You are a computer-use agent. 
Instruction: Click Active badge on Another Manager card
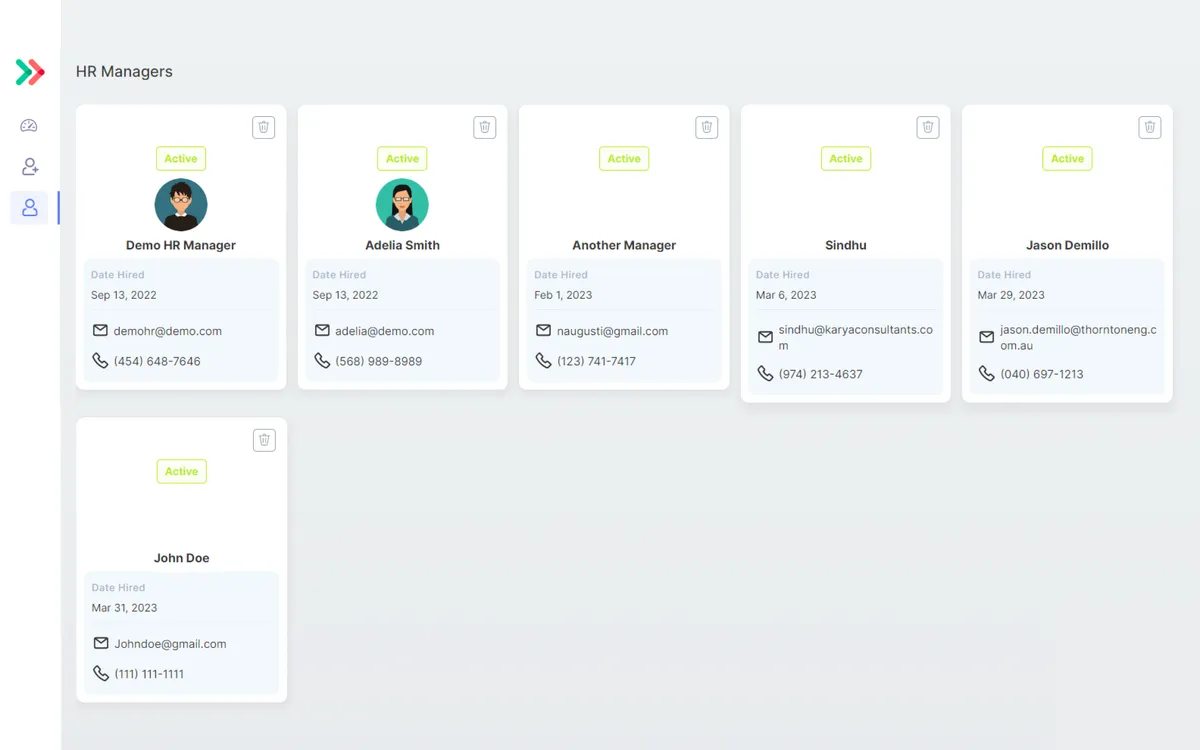(624, 159)
